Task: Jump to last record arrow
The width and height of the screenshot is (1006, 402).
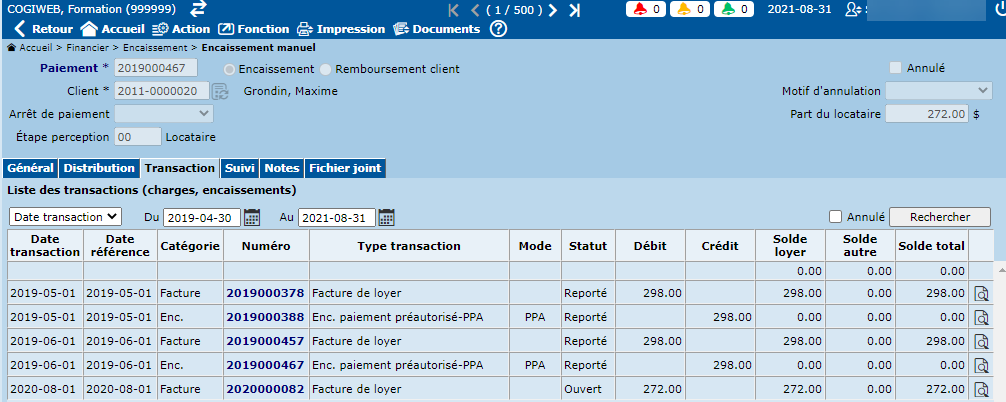Action: 574,10
